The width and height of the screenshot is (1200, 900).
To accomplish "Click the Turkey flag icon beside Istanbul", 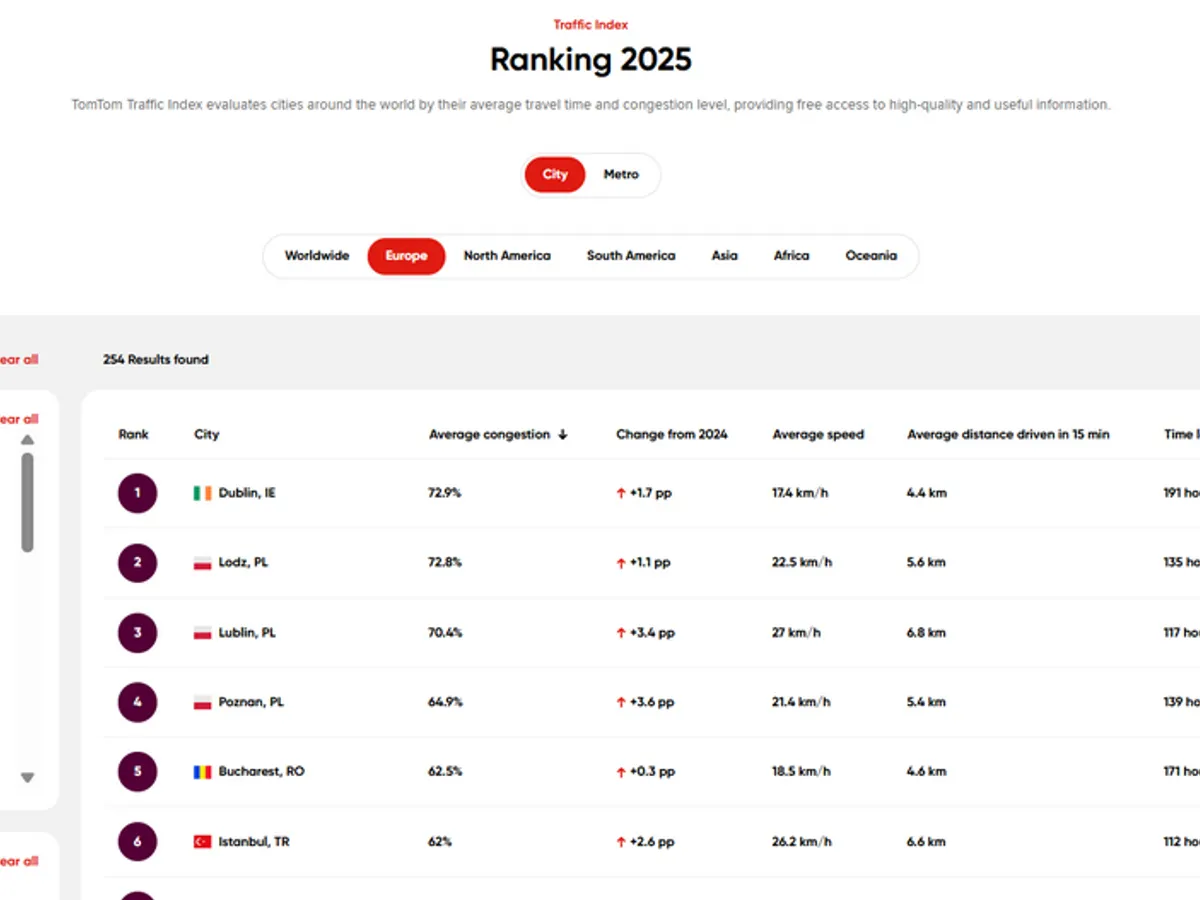I will (x=202, y=842).
